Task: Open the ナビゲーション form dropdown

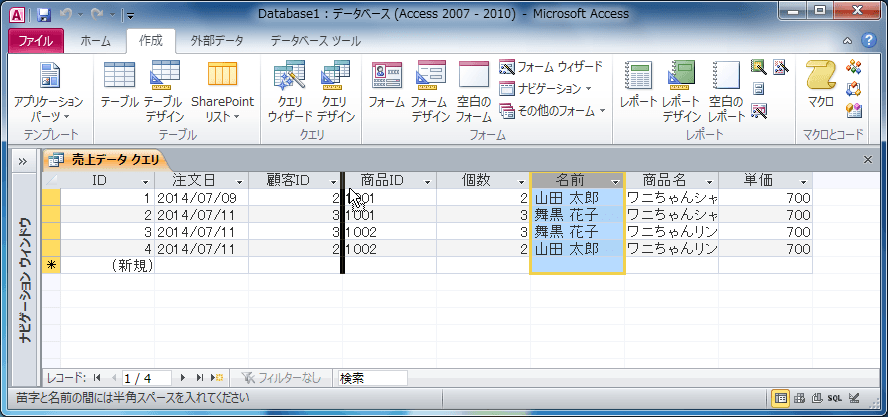Action: (x=545, y=89)
